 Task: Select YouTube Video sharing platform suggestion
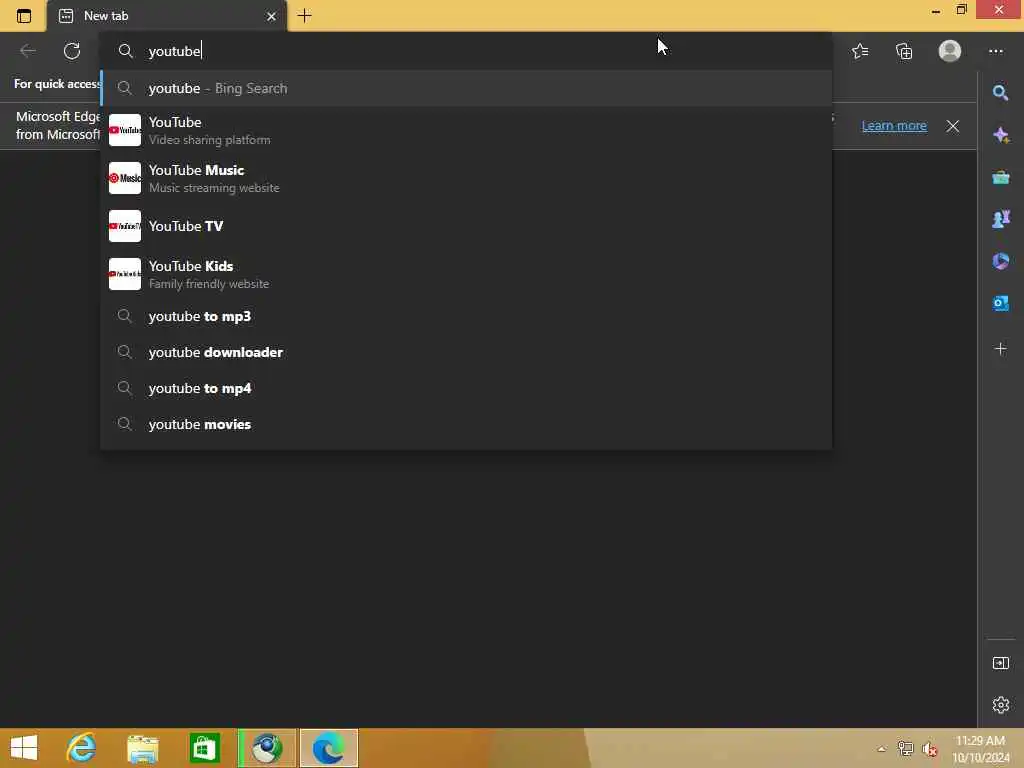tap(466, 130)
